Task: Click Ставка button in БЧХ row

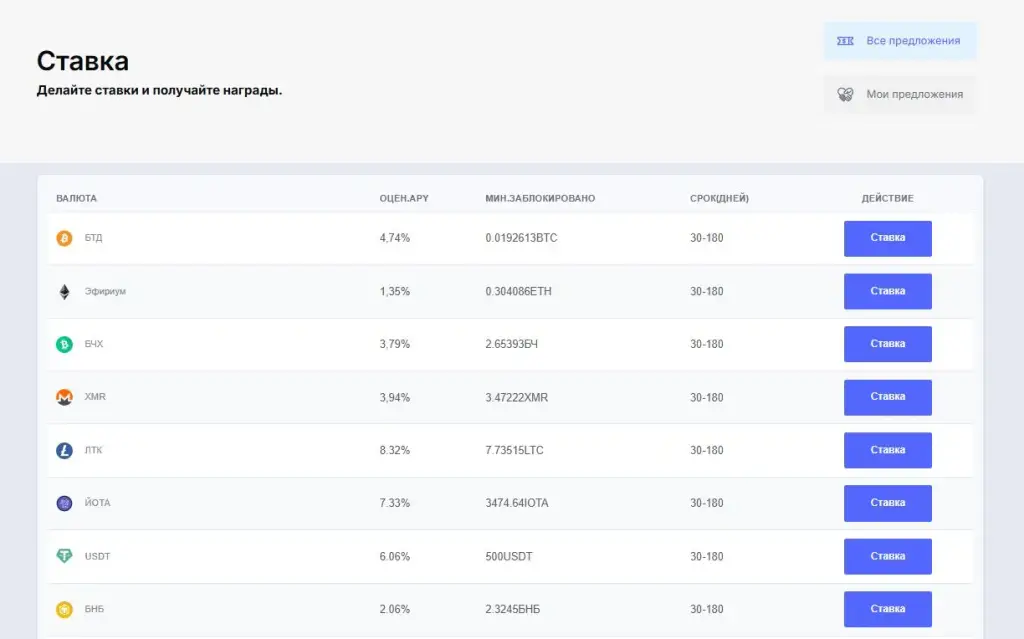Action: [888, 344]
